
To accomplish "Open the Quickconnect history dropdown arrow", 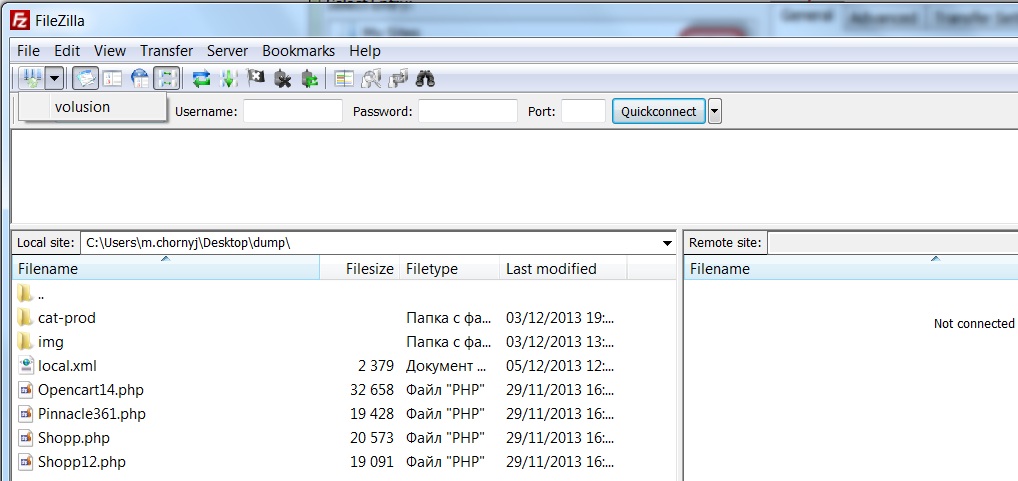I will click(715, 111).
